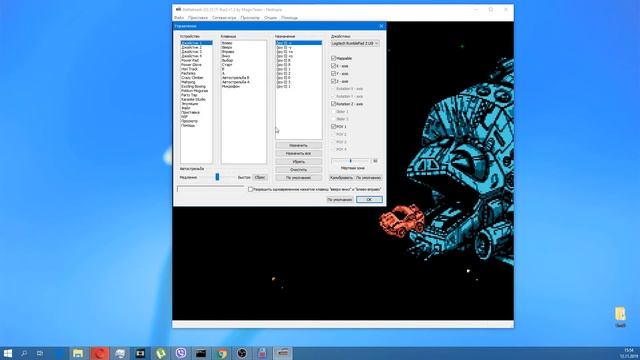This screenshot has height=360, width=640.
Task: Click the text field beside the simultaneous keys checkbox
Action: click(211, 189)
